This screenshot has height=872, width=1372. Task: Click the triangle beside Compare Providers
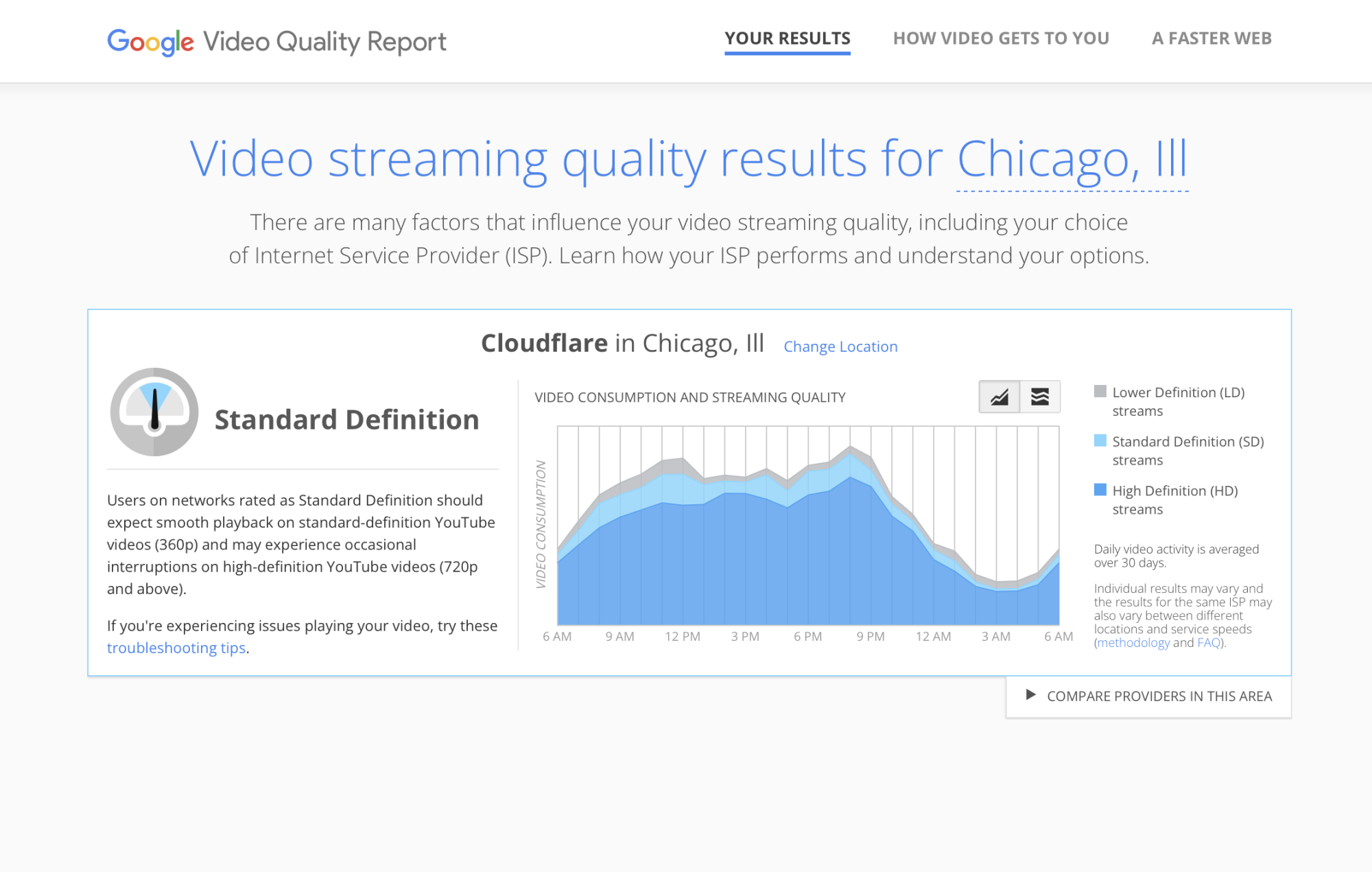click(x=1030, y=695)
